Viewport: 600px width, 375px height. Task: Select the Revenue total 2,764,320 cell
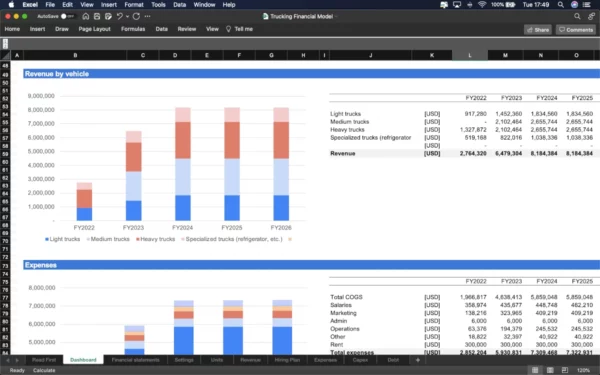coord(470,153)
